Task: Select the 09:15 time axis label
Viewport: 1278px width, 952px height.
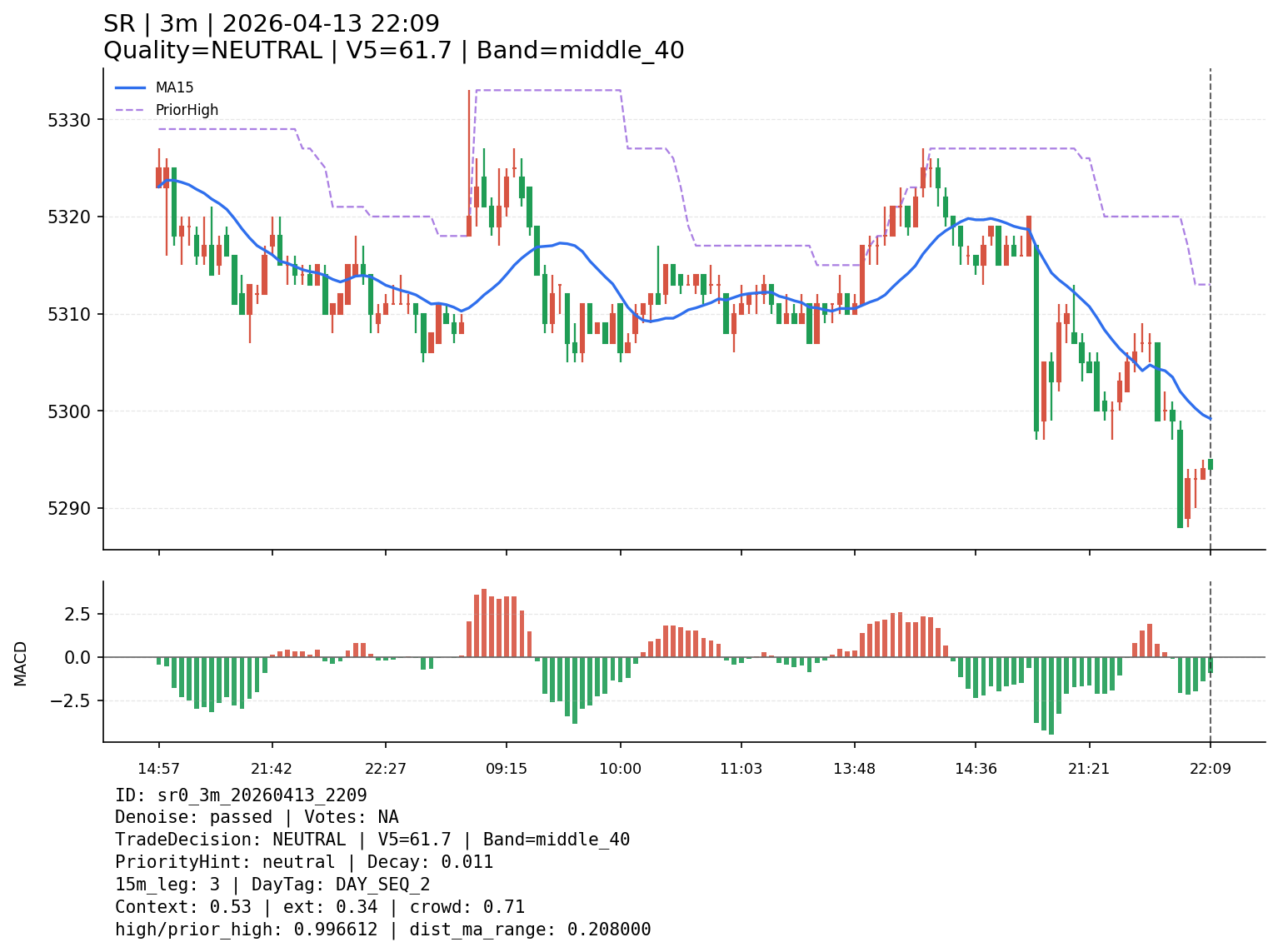Action: 507,769
